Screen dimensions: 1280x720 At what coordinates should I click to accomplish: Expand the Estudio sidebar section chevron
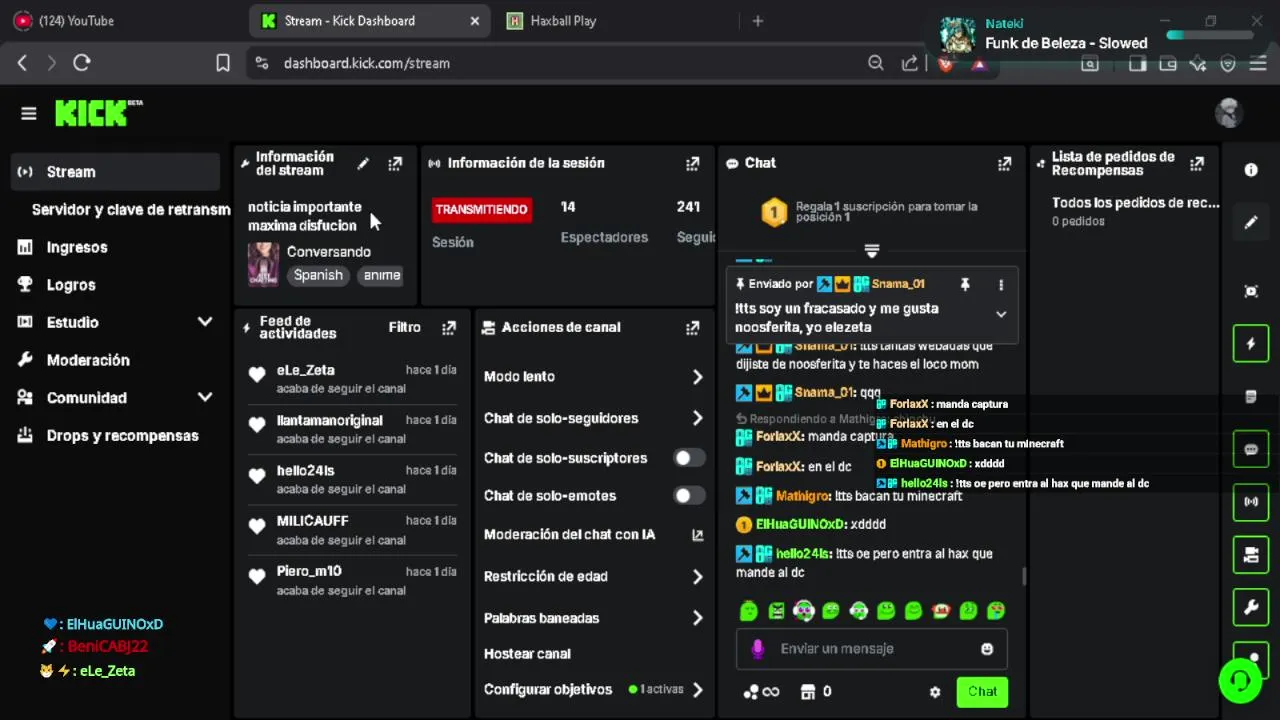coord(205,322)
